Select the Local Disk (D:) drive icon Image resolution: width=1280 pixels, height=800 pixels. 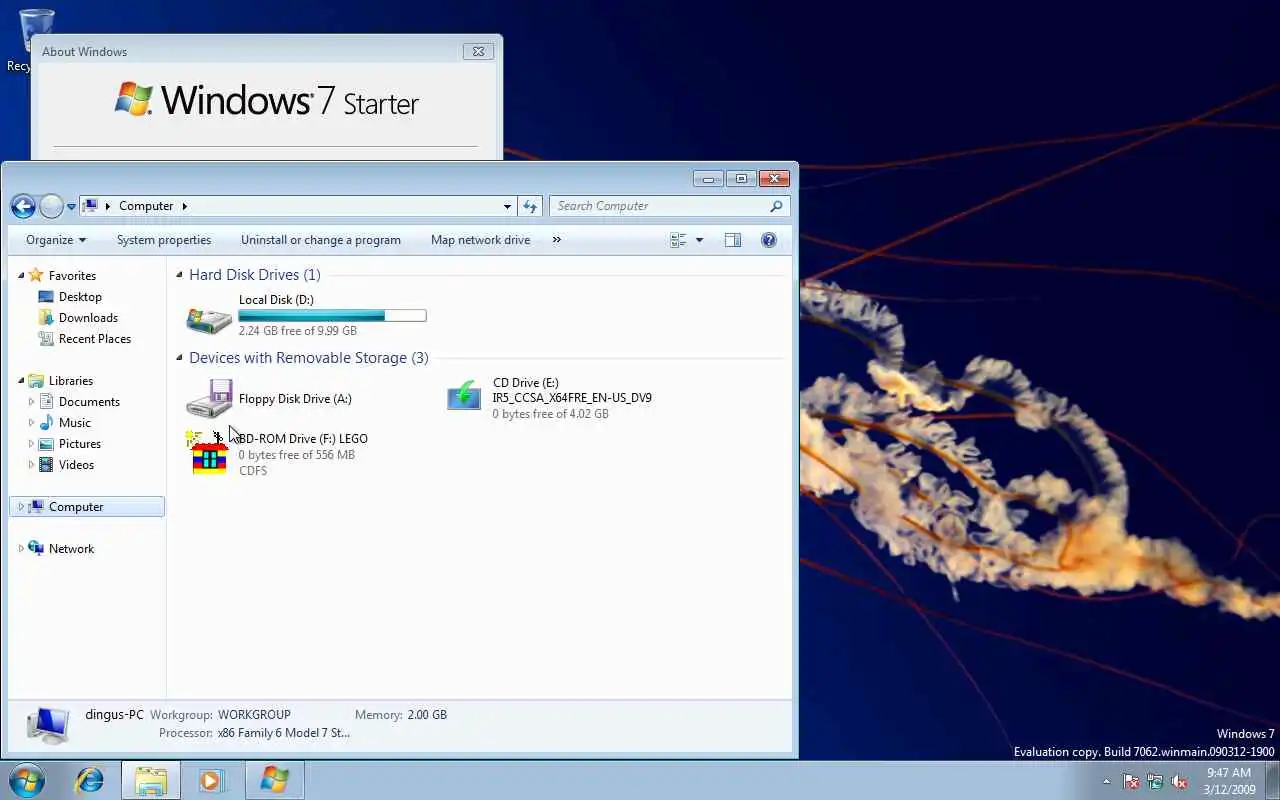click(209, 320)
